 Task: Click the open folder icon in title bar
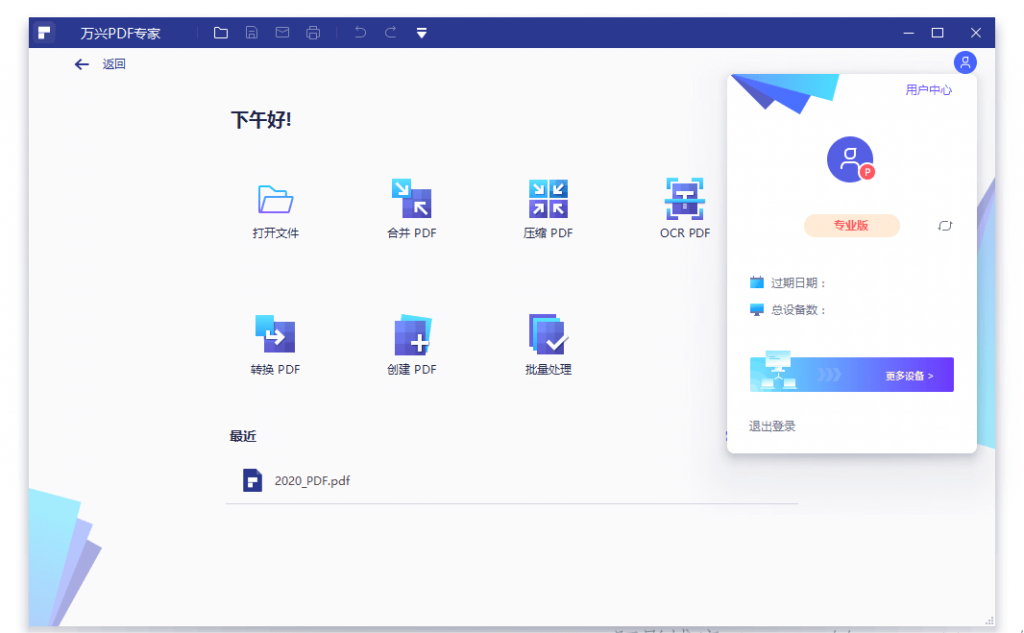pos(221,33)
